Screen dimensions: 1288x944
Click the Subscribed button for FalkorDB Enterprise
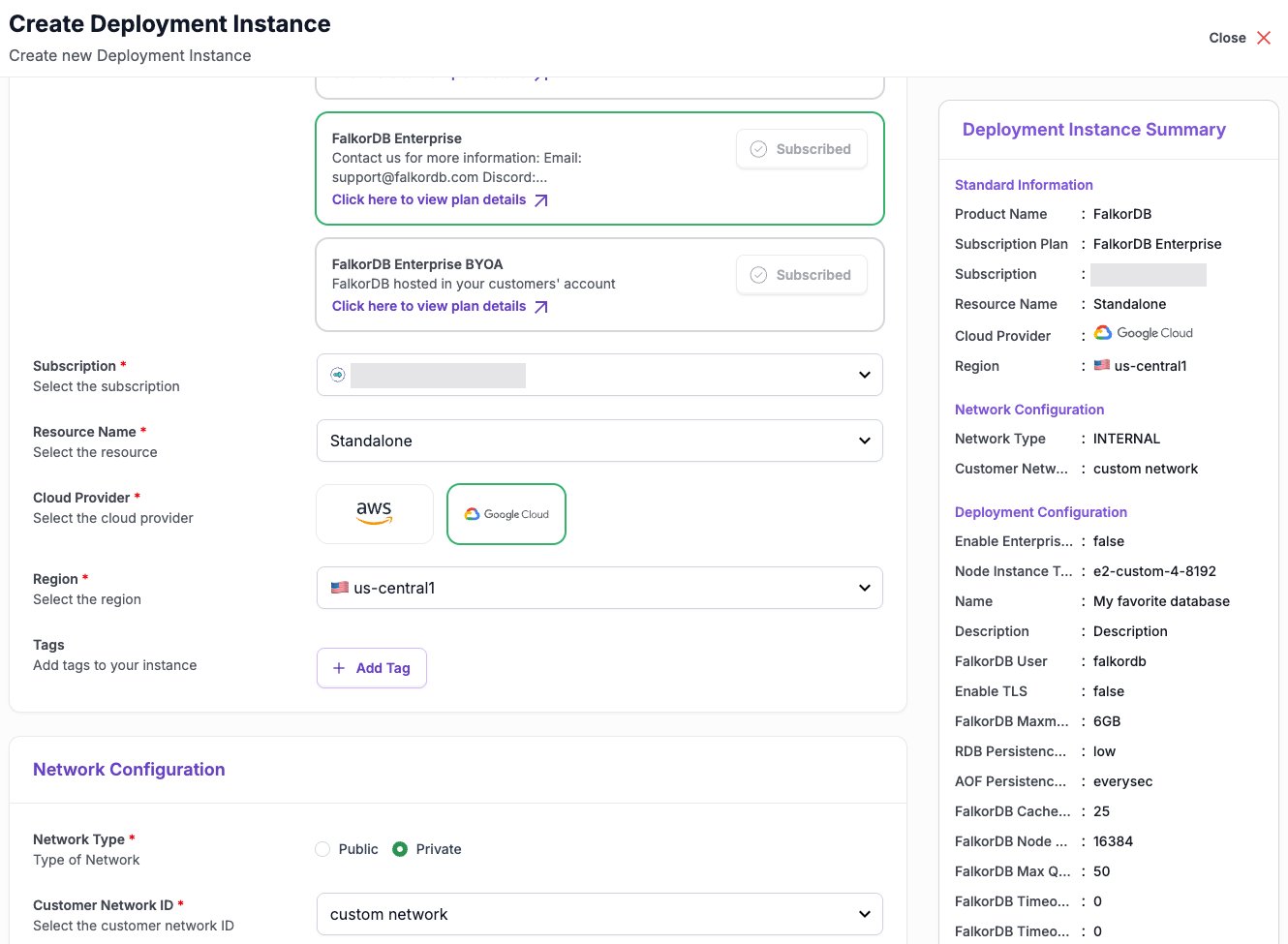[801, 149]
